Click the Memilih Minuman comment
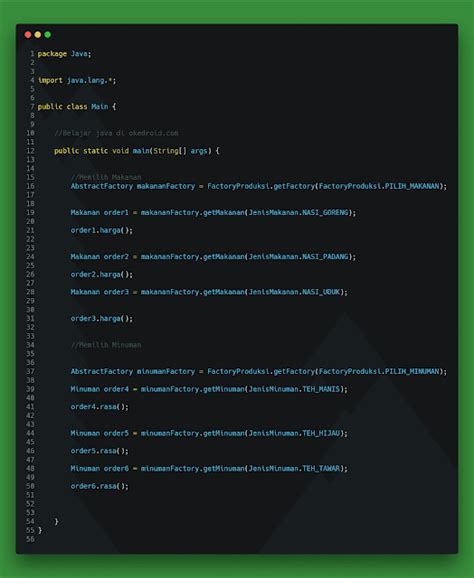The width and height of the screenshot is (474, 578). (106, 345)
